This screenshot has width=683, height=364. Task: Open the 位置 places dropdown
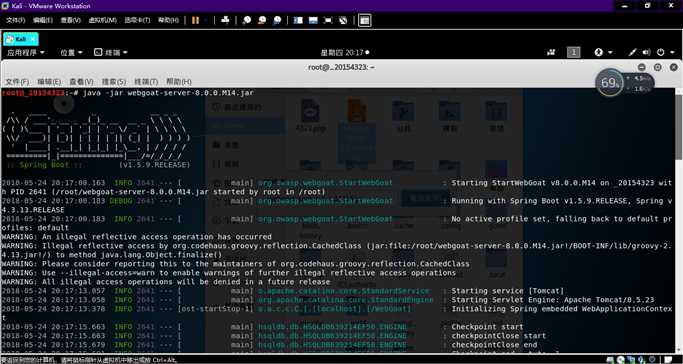(71, 53)
